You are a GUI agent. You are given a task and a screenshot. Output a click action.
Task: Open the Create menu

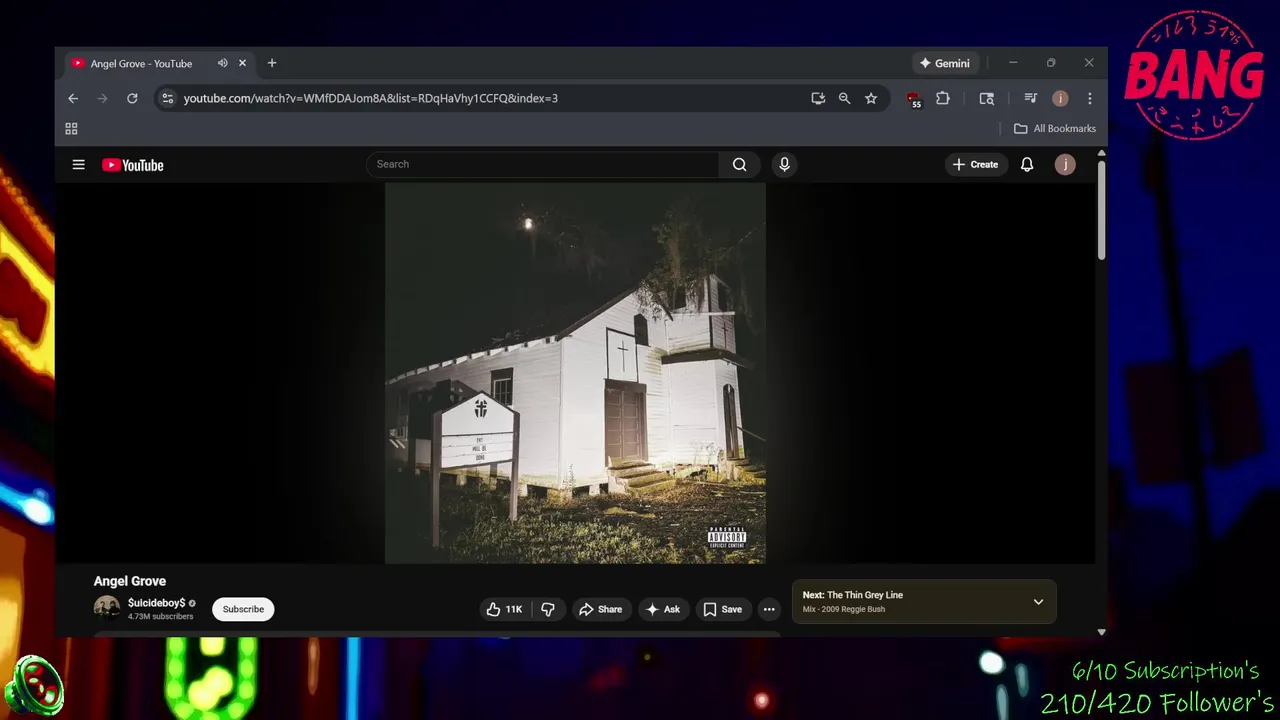(975, 164)
